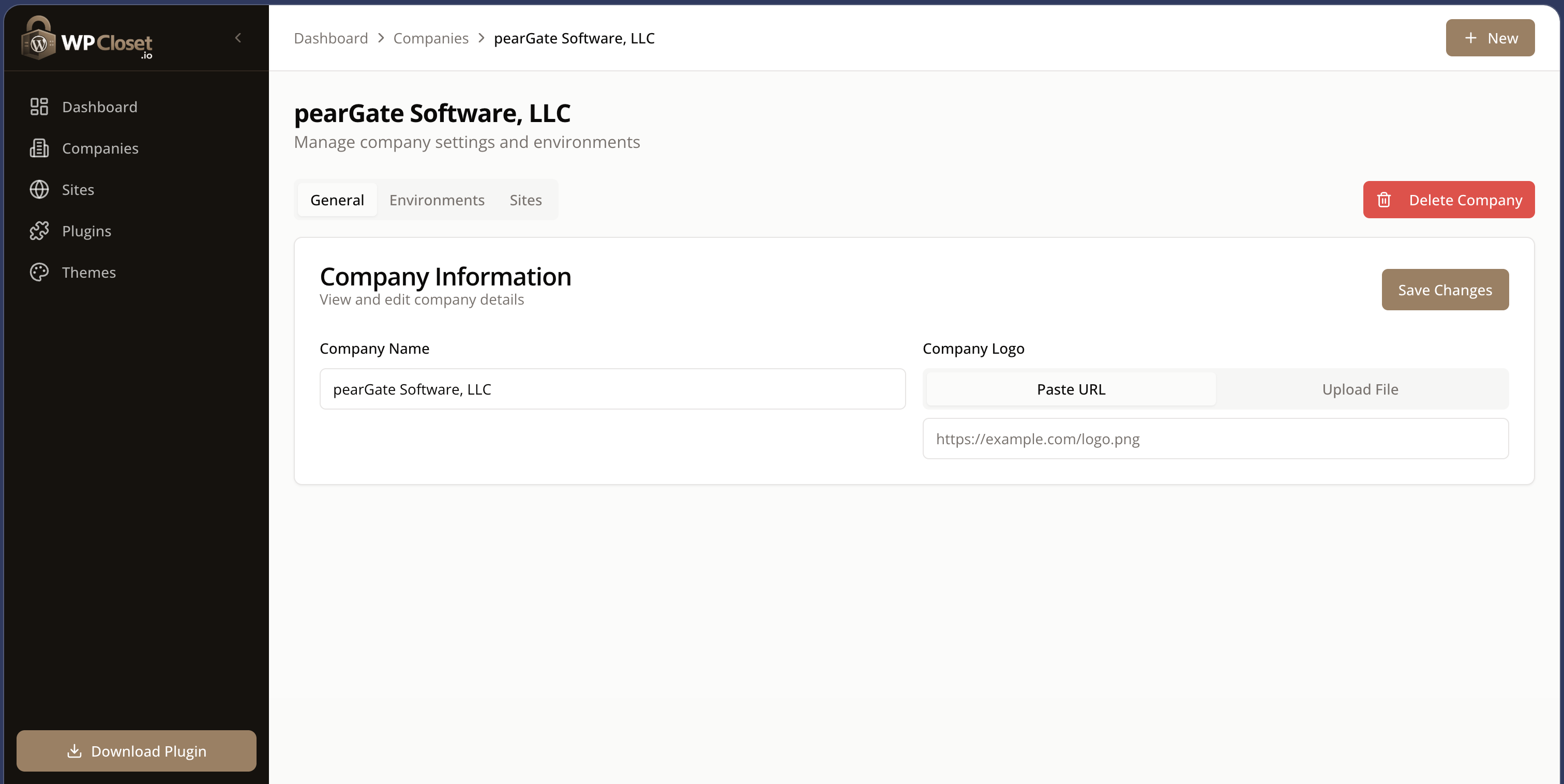This screenshot has width=1564, height=784.
Task: Select the General tab
Action: 337,200
